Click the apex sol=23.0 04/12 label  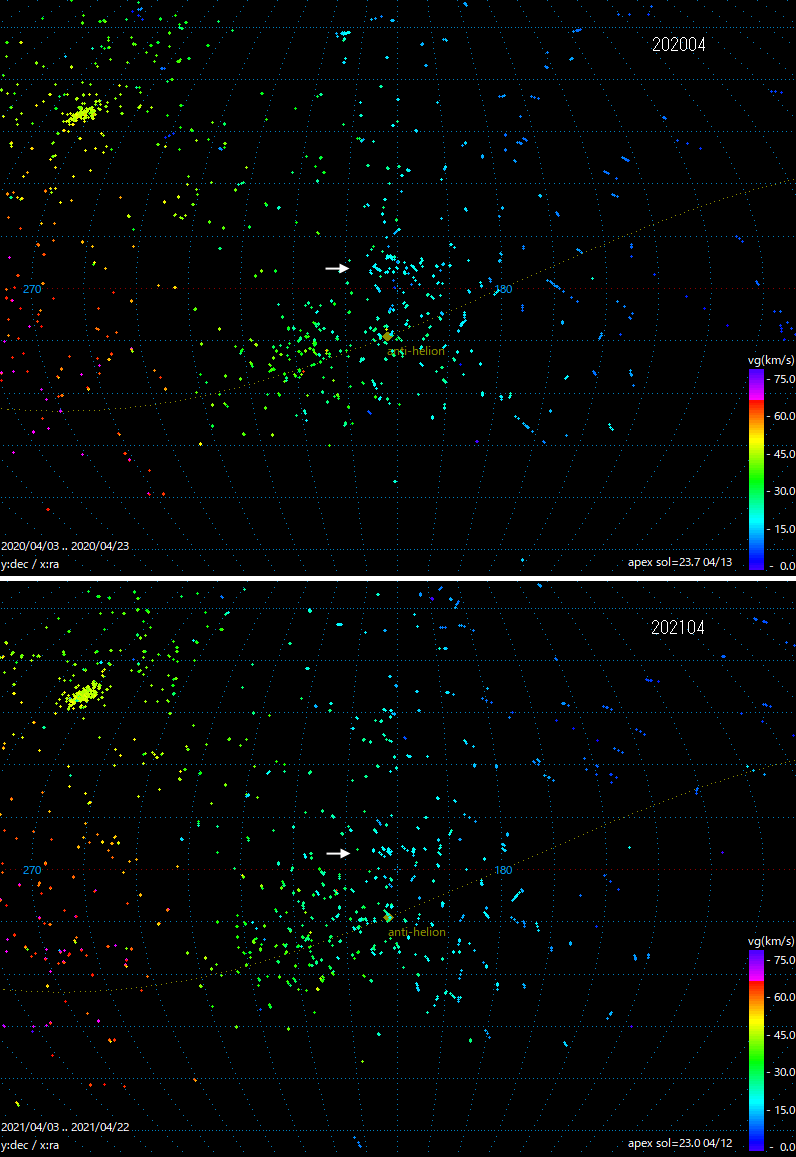point(680,1143)
